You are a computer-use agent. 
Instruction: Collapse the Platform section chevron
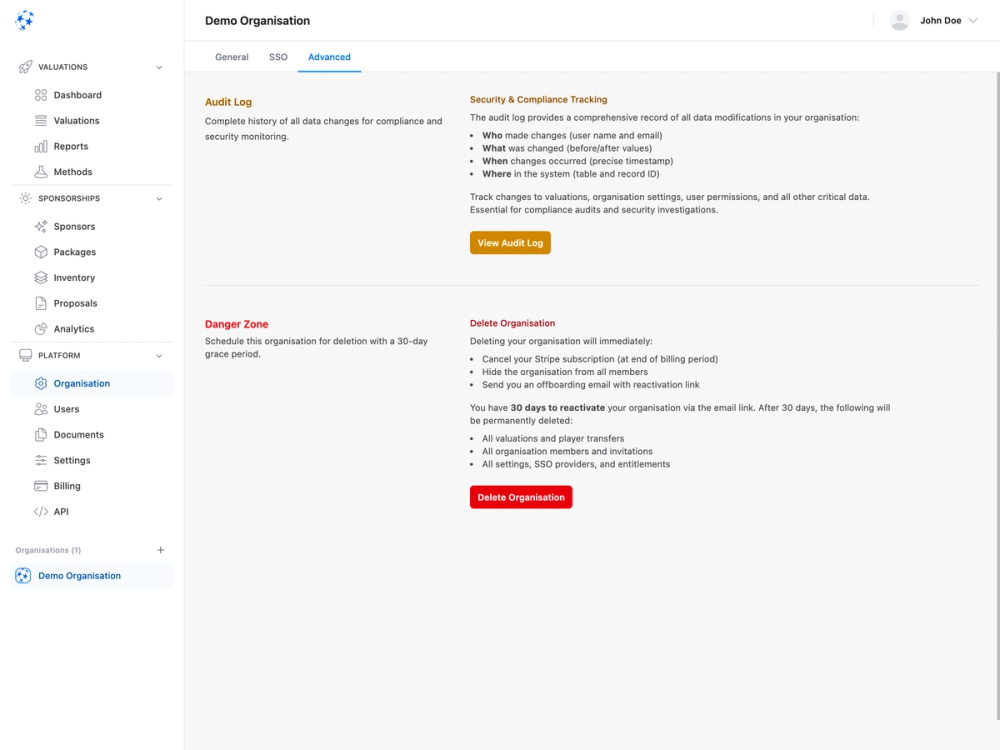pos(159,356)
